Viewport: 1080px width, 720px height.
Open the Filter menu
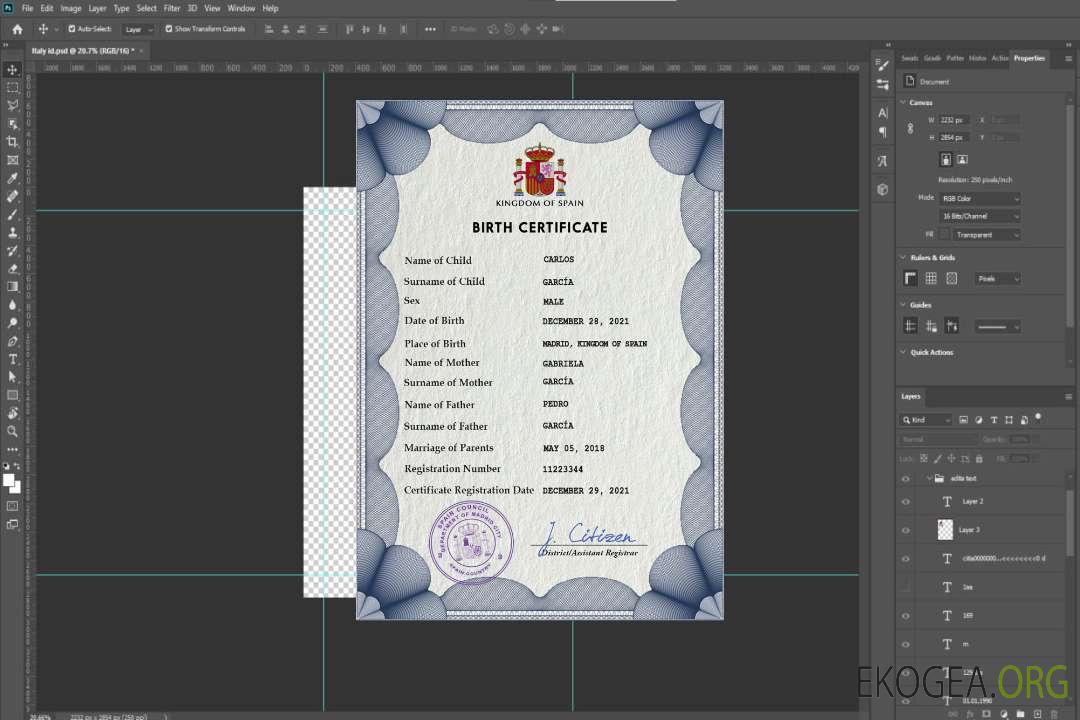click(172, 8)
